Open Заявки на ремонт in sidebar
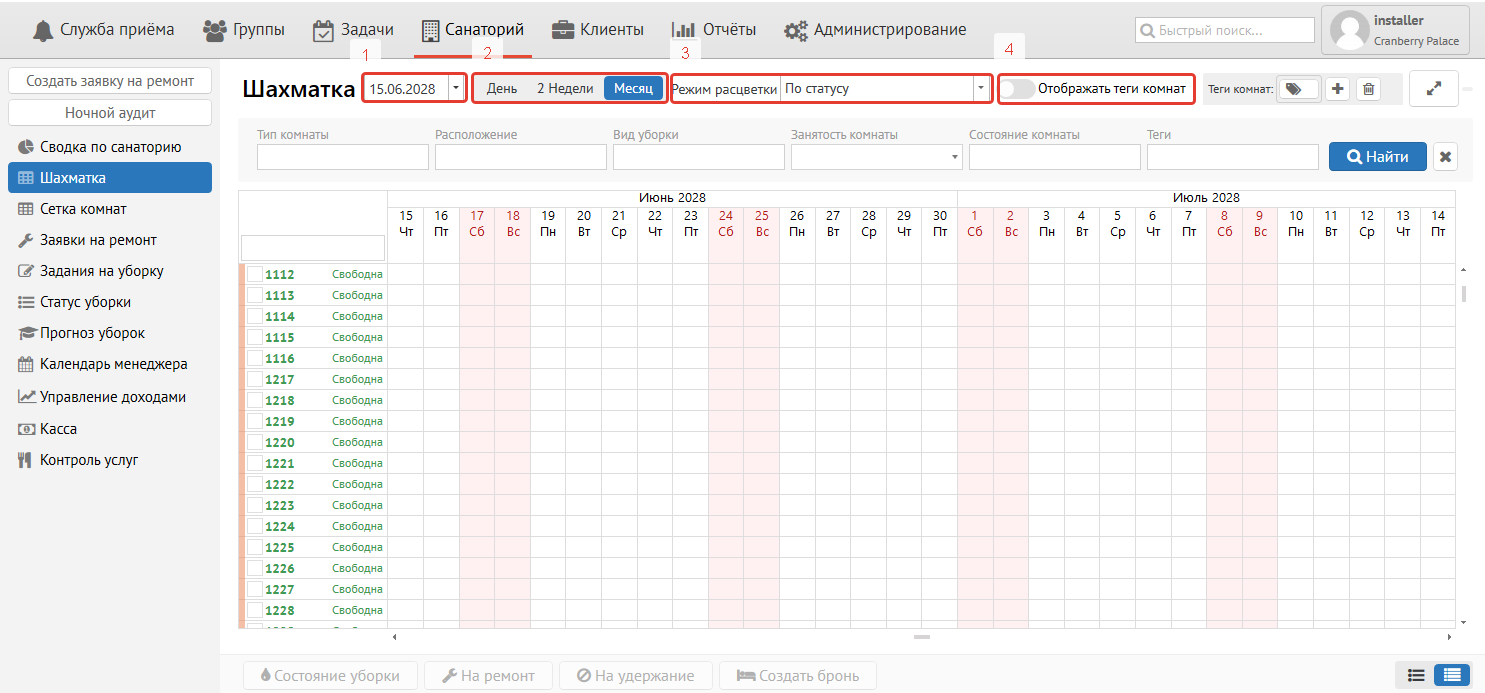Screen dimensions: 1485x693 [x=110, y=240]
